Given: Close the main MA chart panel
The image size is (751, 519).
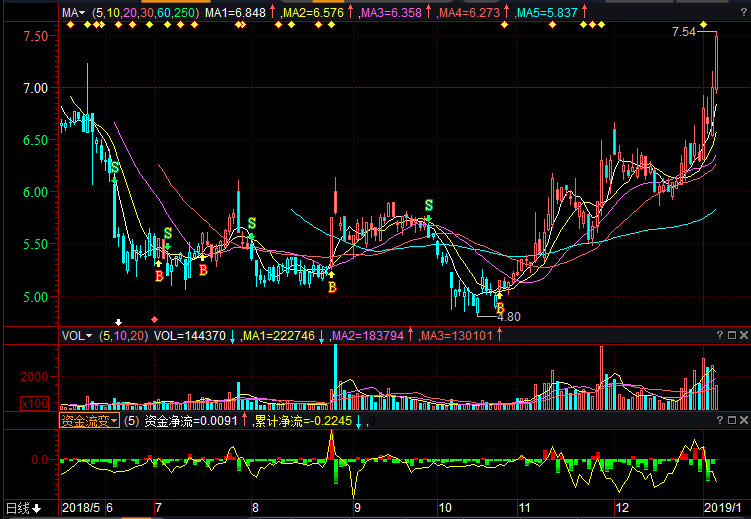Looking at the screenshot, I should (x=742, y=12).
